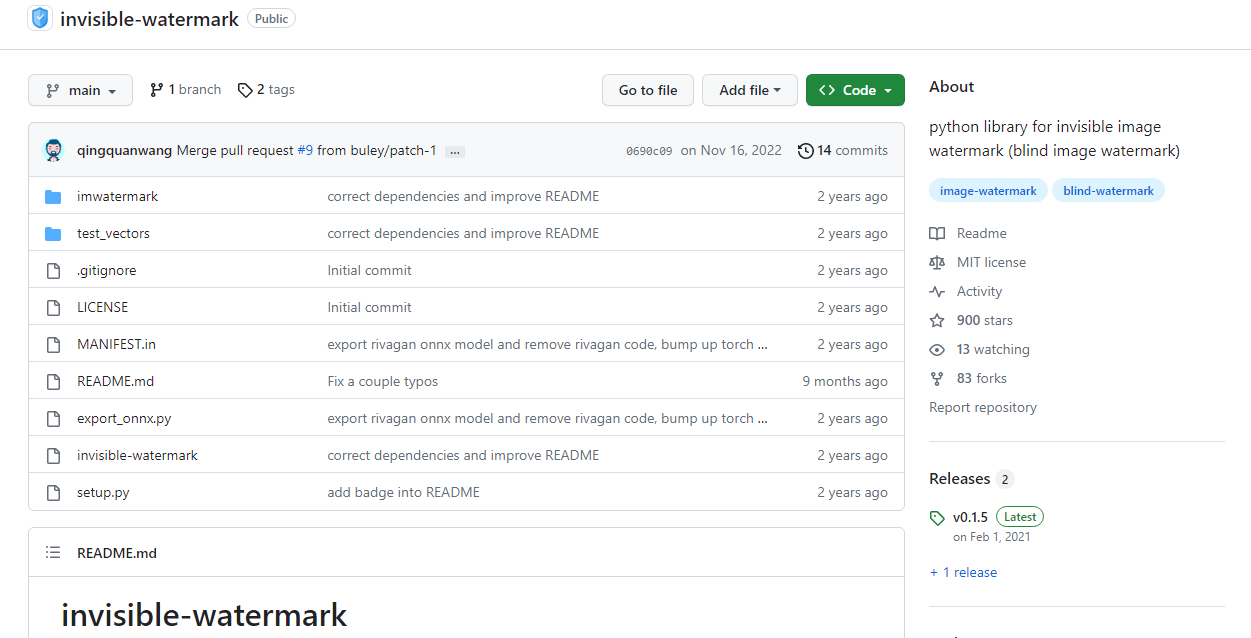Click the README outline list icon
1251x638 pixels.
click(x=53, y=553)
